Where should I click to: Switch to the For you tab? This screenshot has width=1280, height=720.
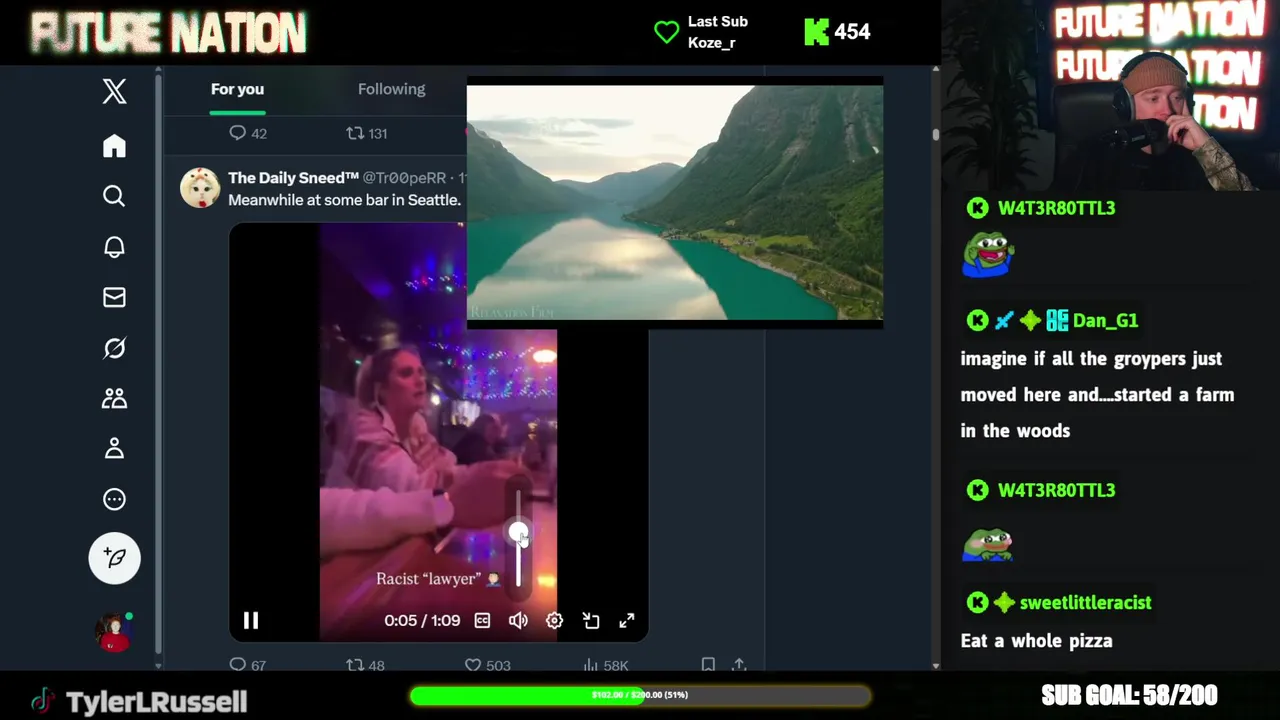click(237, 89)
